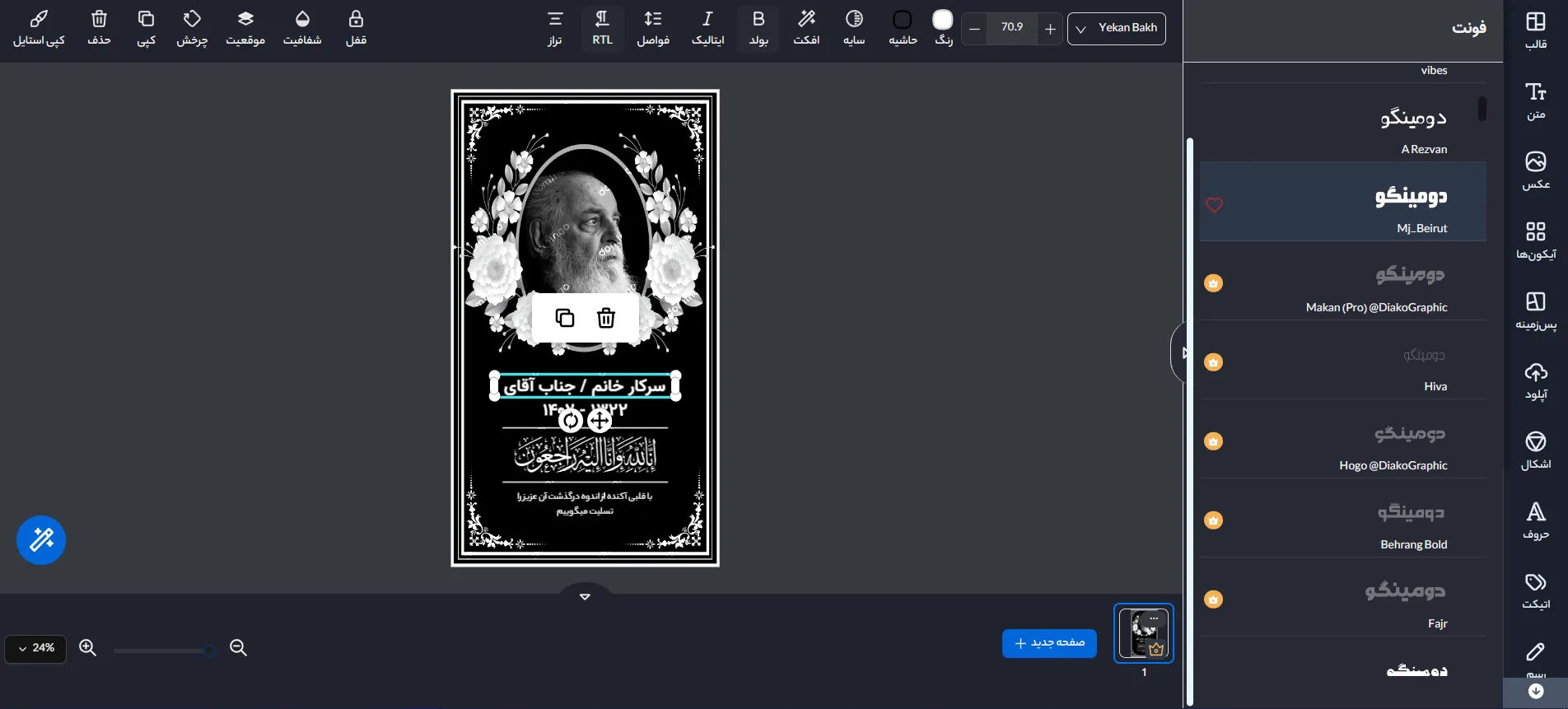Viewport: 1568px width, 709px height.
Task: Toggle ایتالیک italic formatting
Action: click(x=707, y=28)
